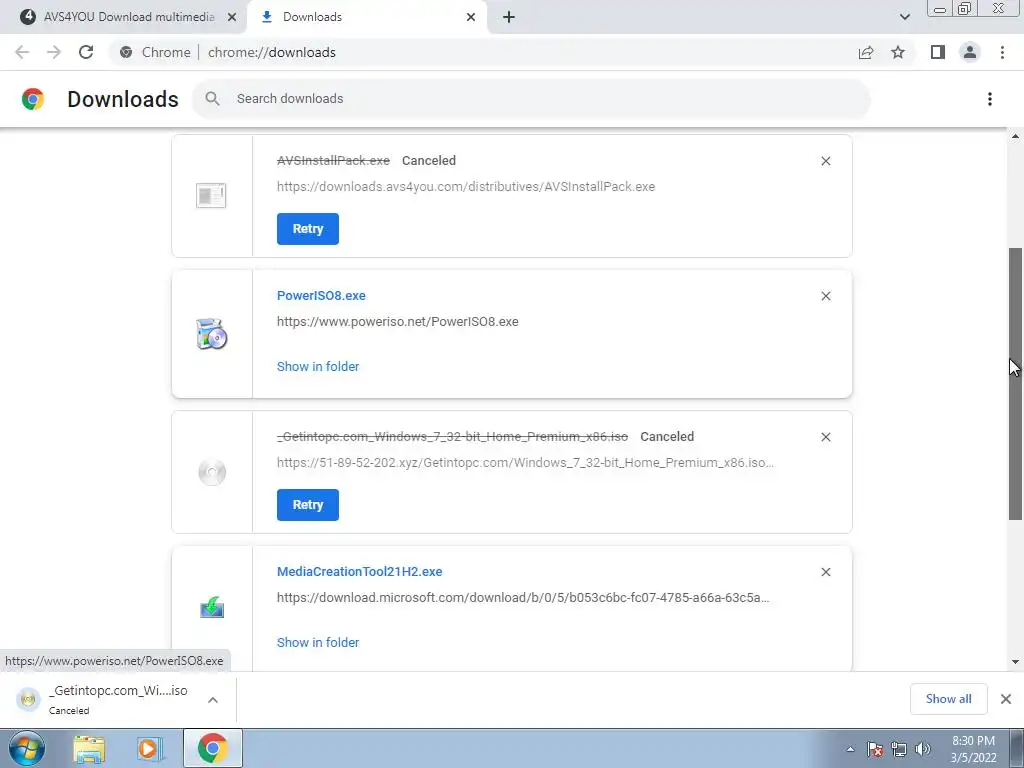
Task: Click the PowerISO8.exe file icon
Action: click(212, 334)
